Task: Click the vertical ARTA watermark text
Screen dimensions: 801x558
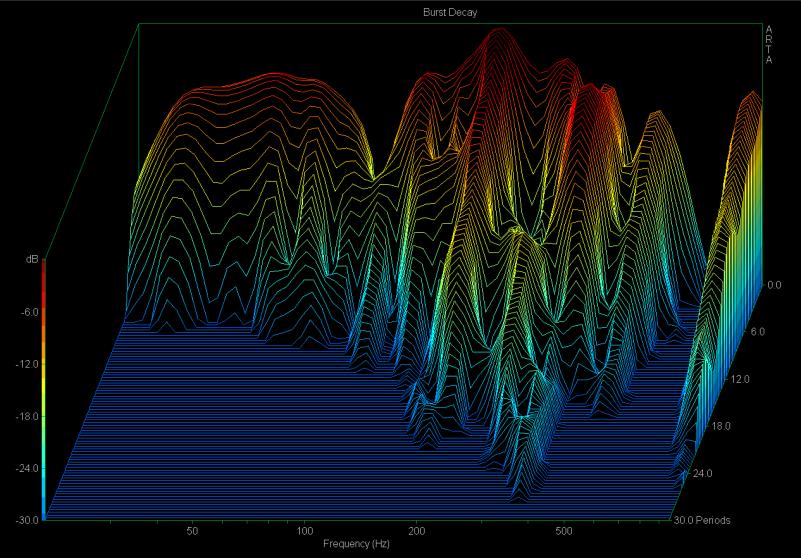Action: [x=768, y=45]
